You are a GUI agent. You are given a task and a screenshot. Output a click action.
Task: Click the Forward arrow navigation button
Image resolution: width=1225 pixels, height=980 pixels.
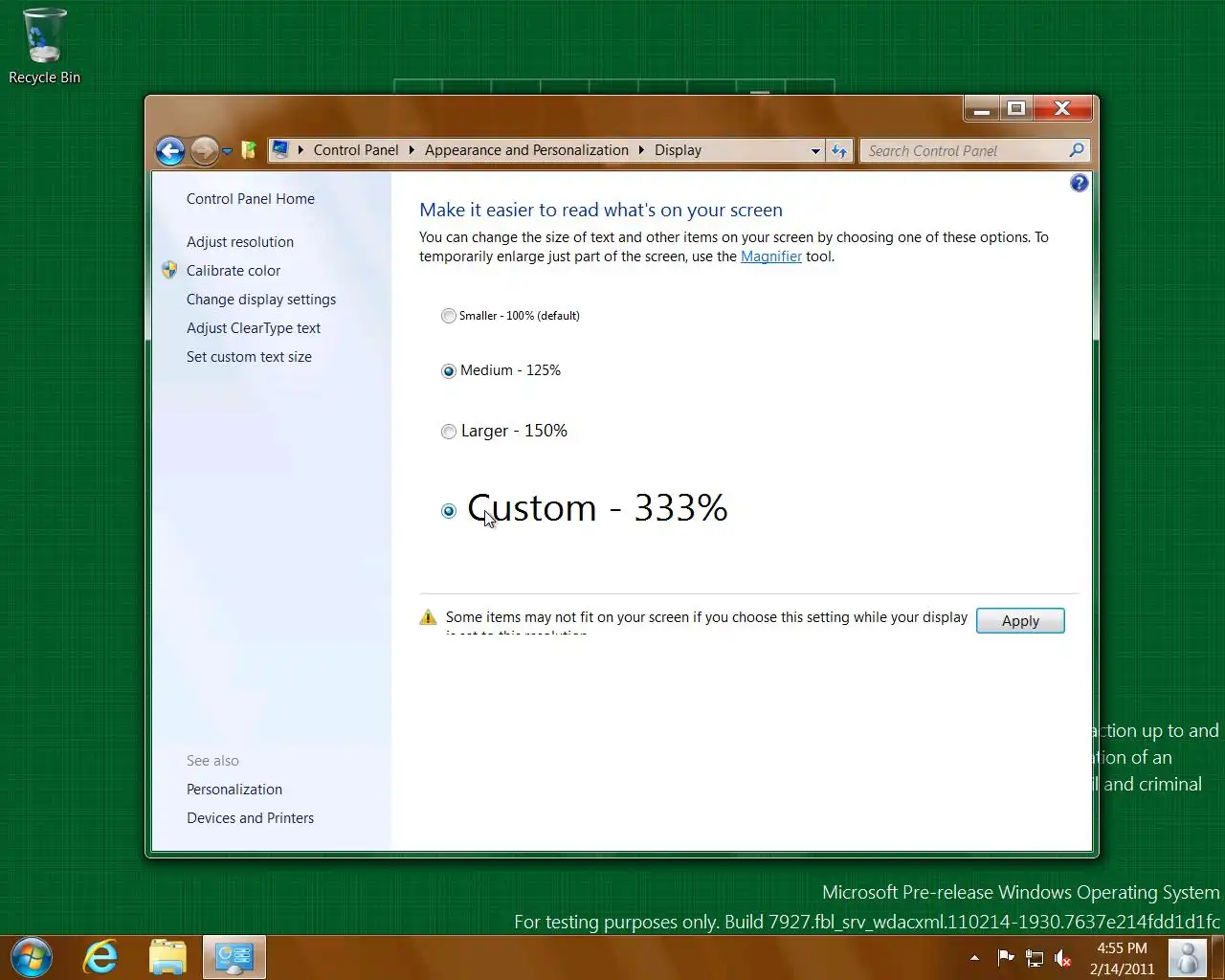pos(204,150)
